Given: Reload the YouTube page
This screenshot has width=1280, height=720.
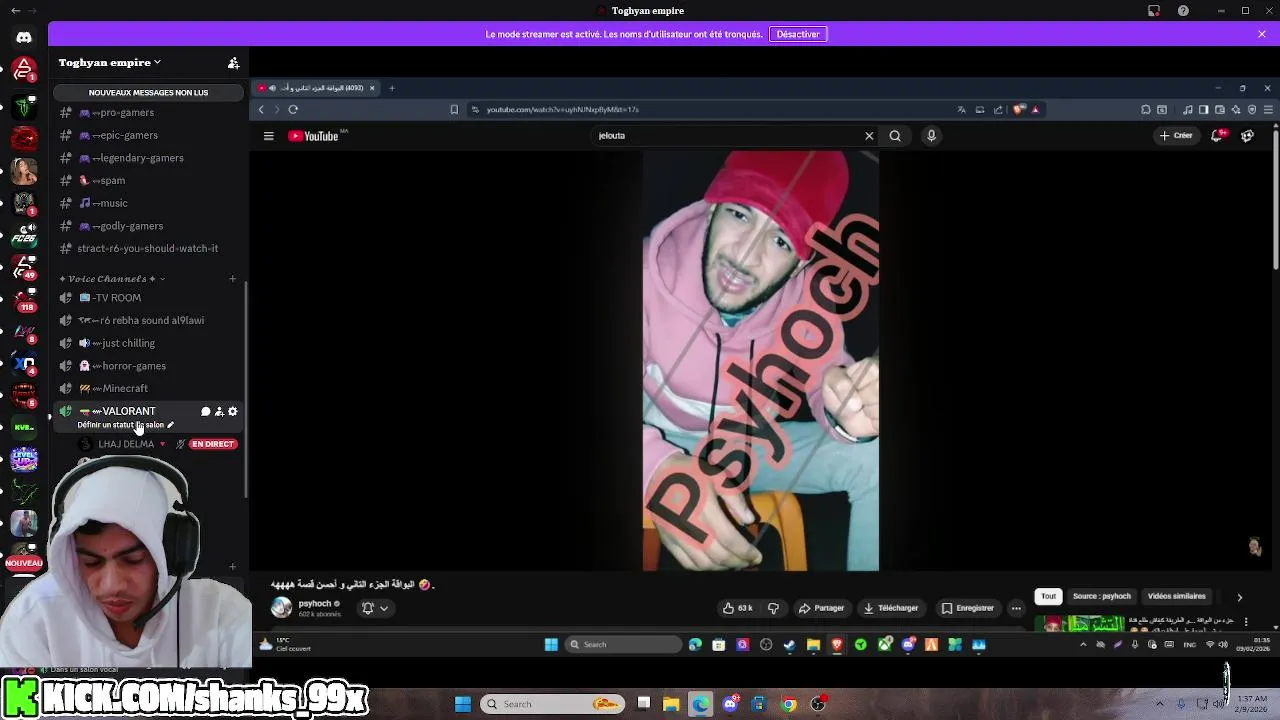Looking at the screenshot, I should coord(293,109).
